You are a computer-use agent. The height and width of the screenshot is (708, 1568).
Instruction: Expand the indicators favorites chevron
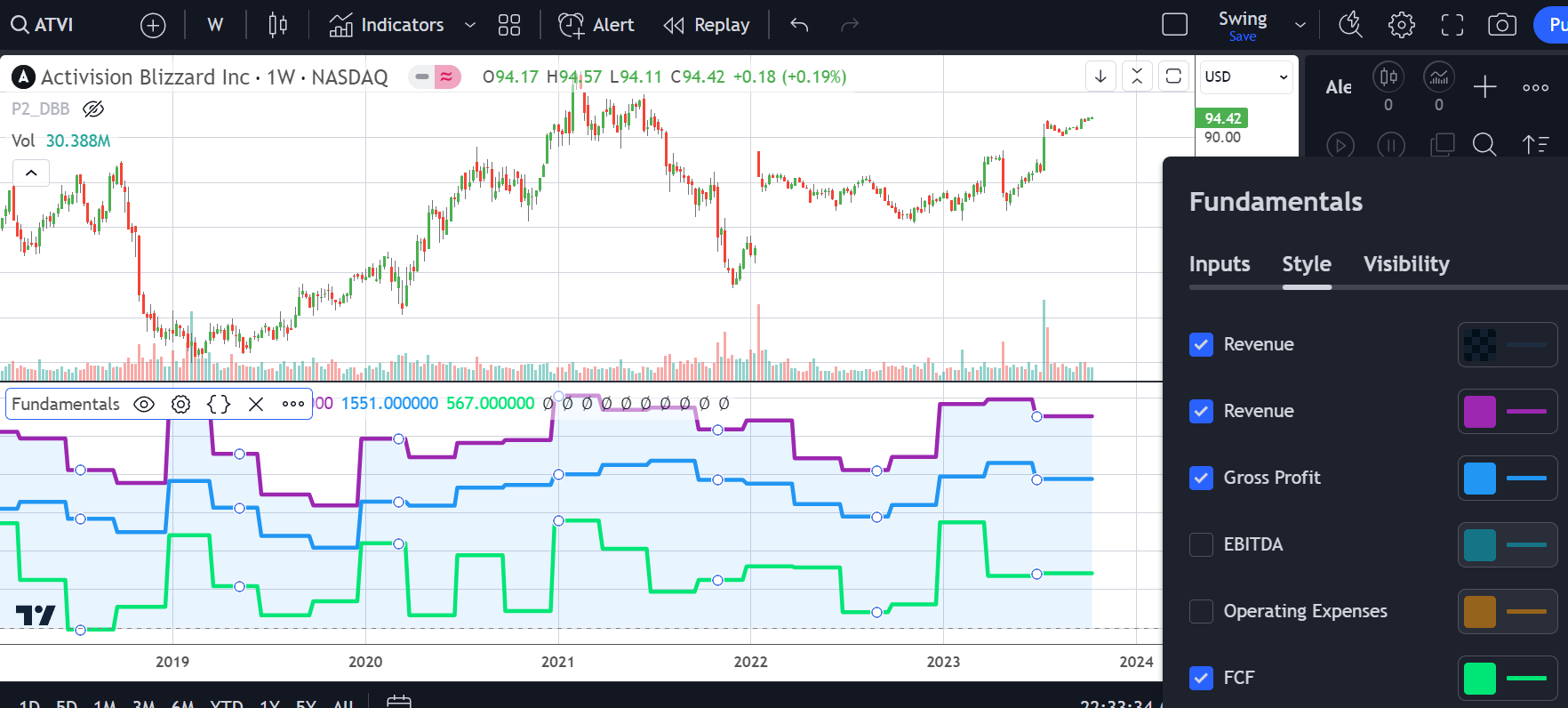tap(470, 25)
